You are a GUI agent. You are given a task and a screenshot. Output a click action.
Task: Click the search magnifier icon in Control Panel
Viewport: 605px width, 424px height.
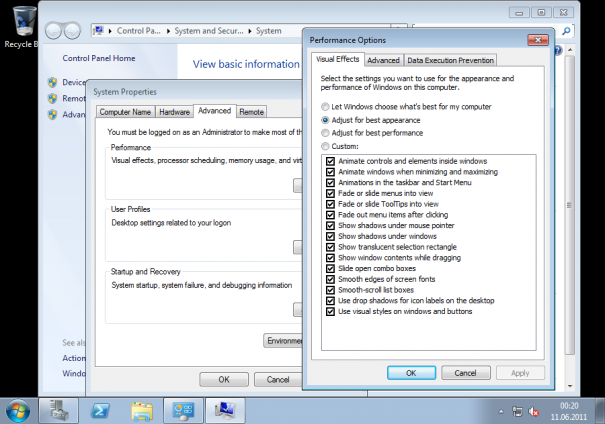click(x=566, y=31)
